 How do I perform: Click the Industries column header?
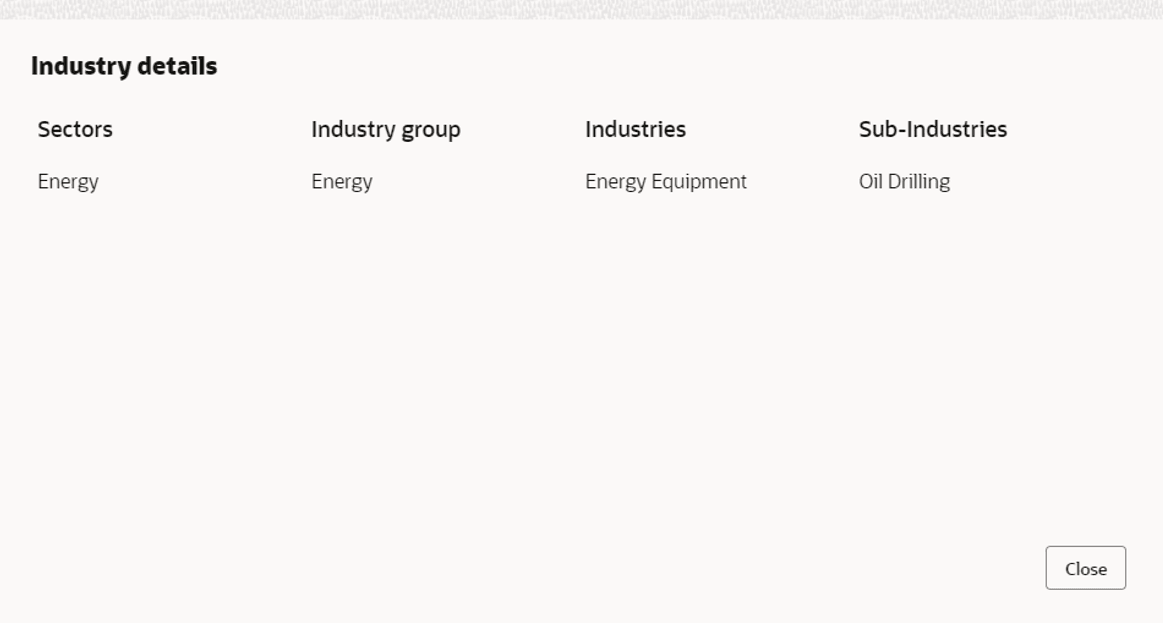[635, 129]
